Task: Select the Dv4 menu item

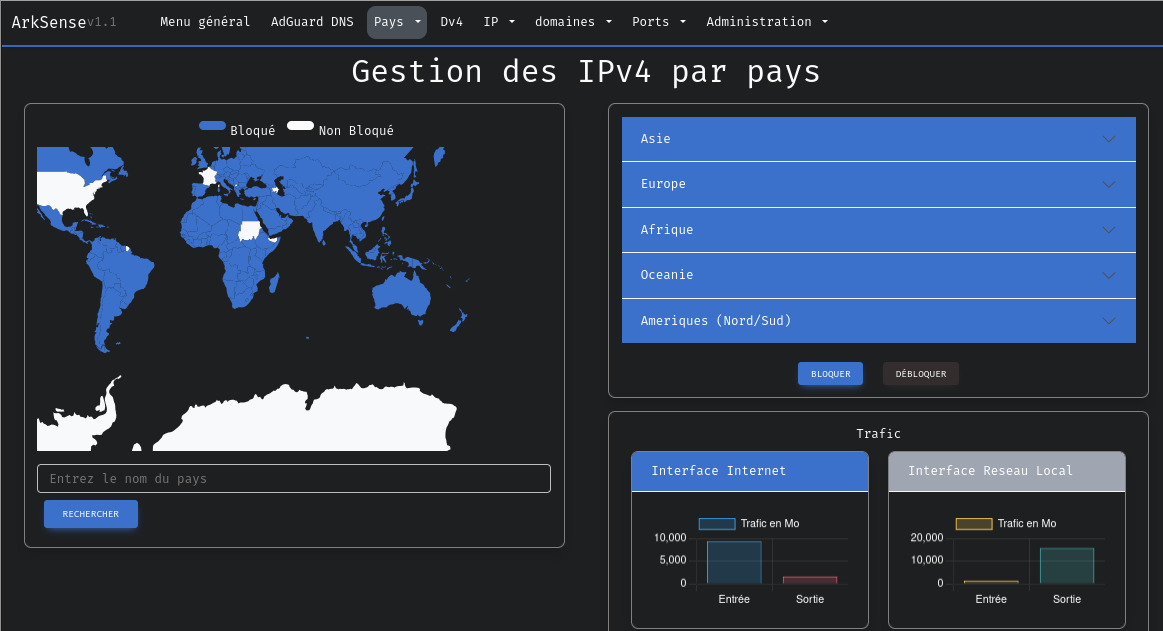Action: coord(451,22)
